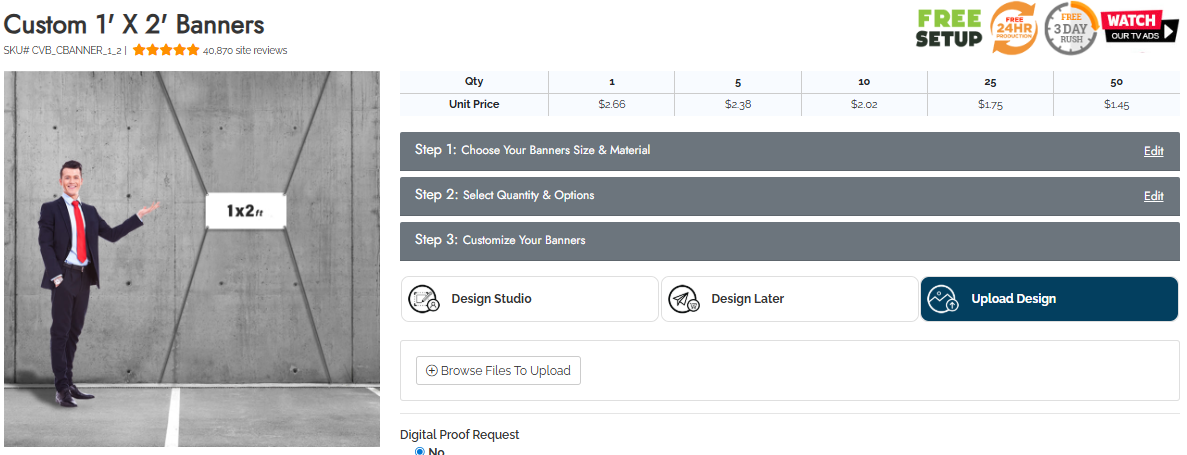This screenshot has width=1187, height=455.
Task: Click the Custom 1' X 2' Banners title
Action: (x=134, y=25)
